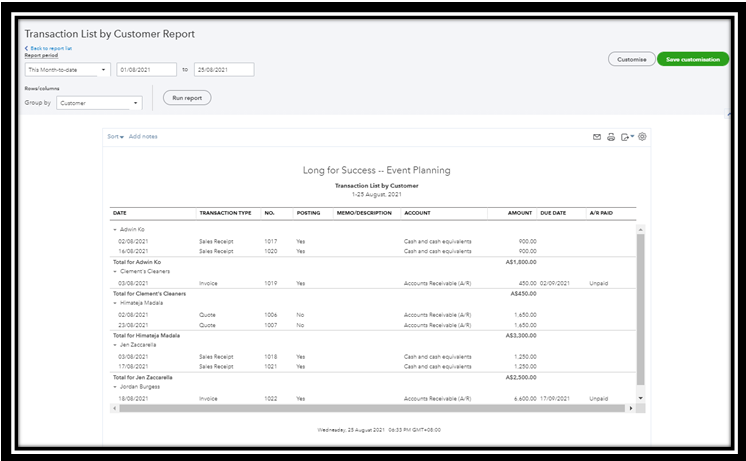Screen dimensions: 746x461
Task: Open the Sort dropdown
Action: pos(115,137)
